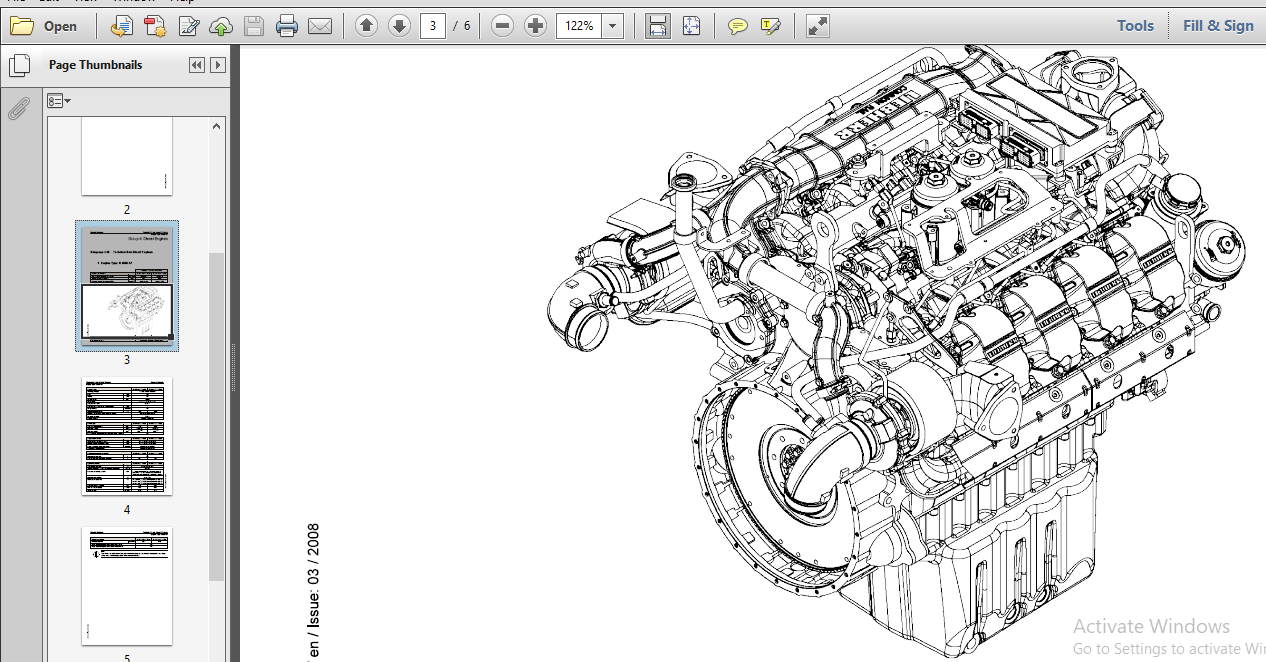Viewport: 1266px width, 662px height.
Task: Go to next page with down arrow
Action: pos(399,26)
